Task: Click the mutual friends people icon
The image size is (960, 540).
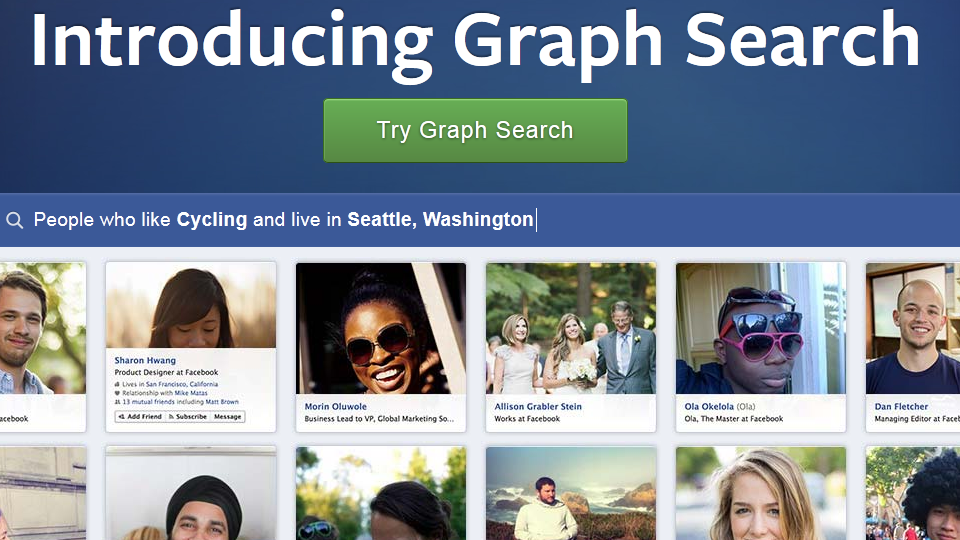Action: tap(118, 402)
